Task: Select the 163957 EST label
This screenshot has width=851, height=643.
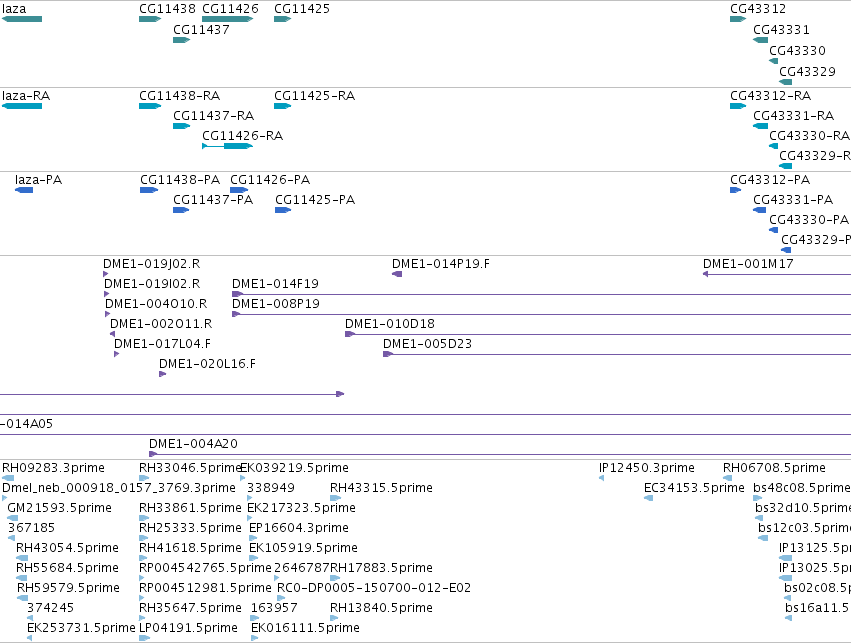Action: (x=274, y=608)
